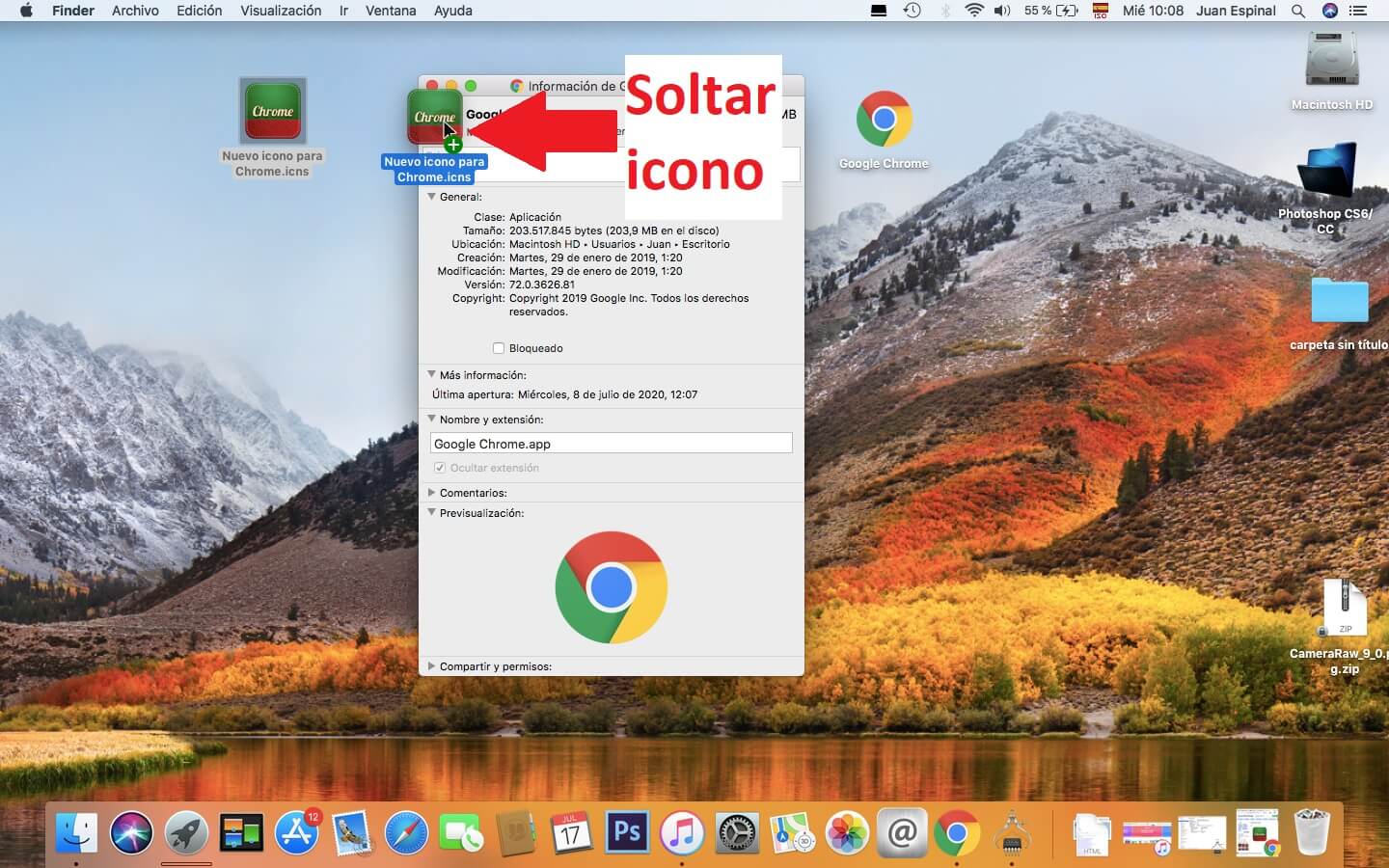Open display mirroring menu bar icon
The height and width of the screenshot is (868, 1389).
[x=879, y=11]
